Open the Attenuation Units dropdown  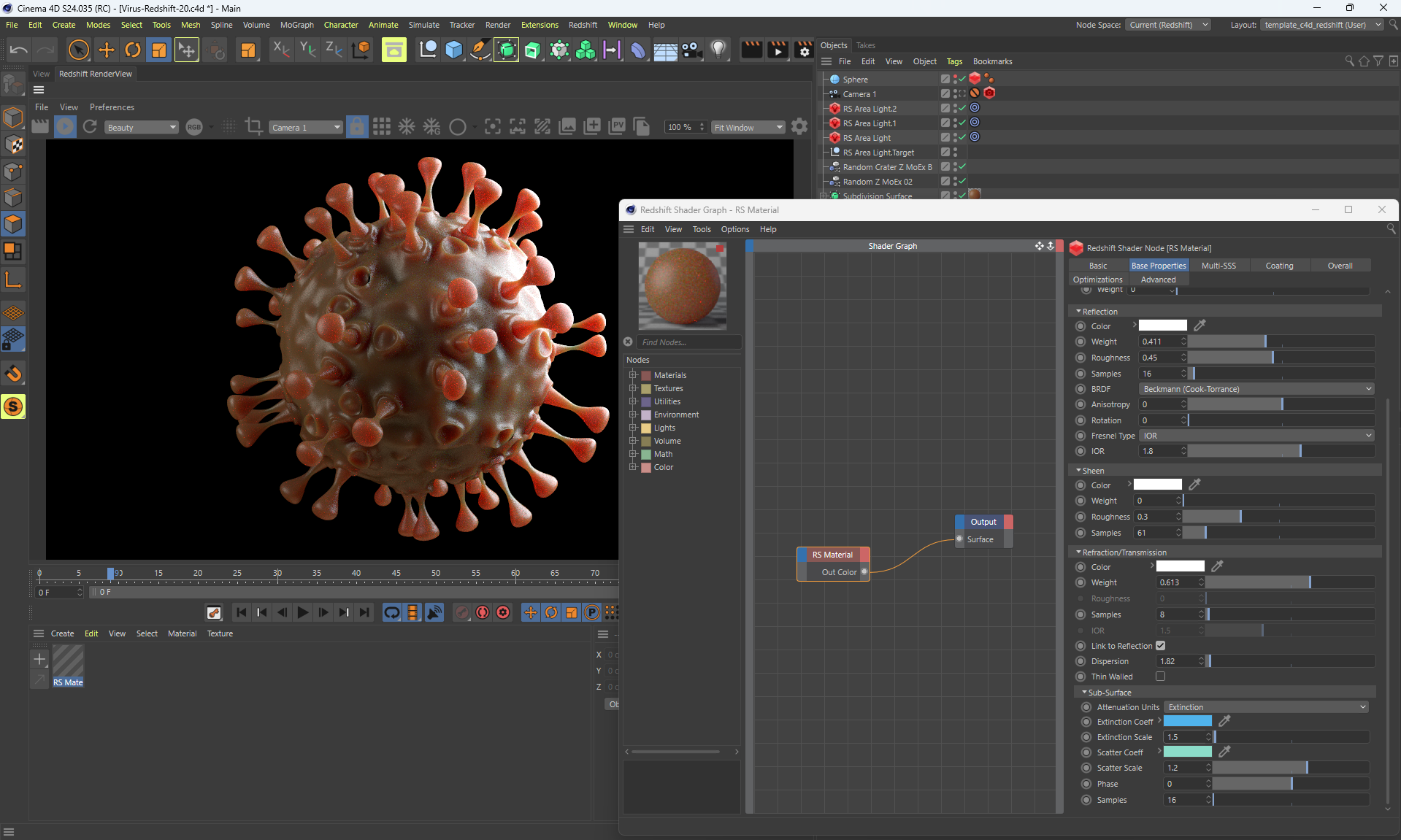[x=1265, y=707]
